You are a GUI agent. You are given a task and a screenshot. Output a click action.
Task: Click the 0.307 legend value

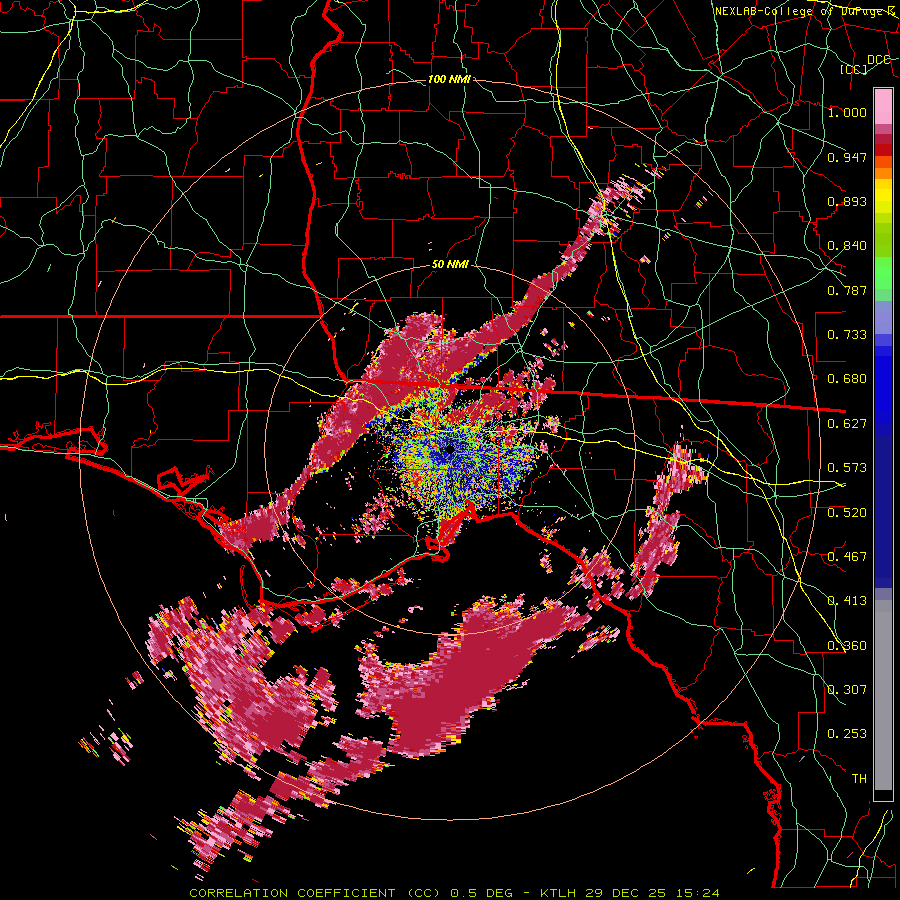pos(847,690)
